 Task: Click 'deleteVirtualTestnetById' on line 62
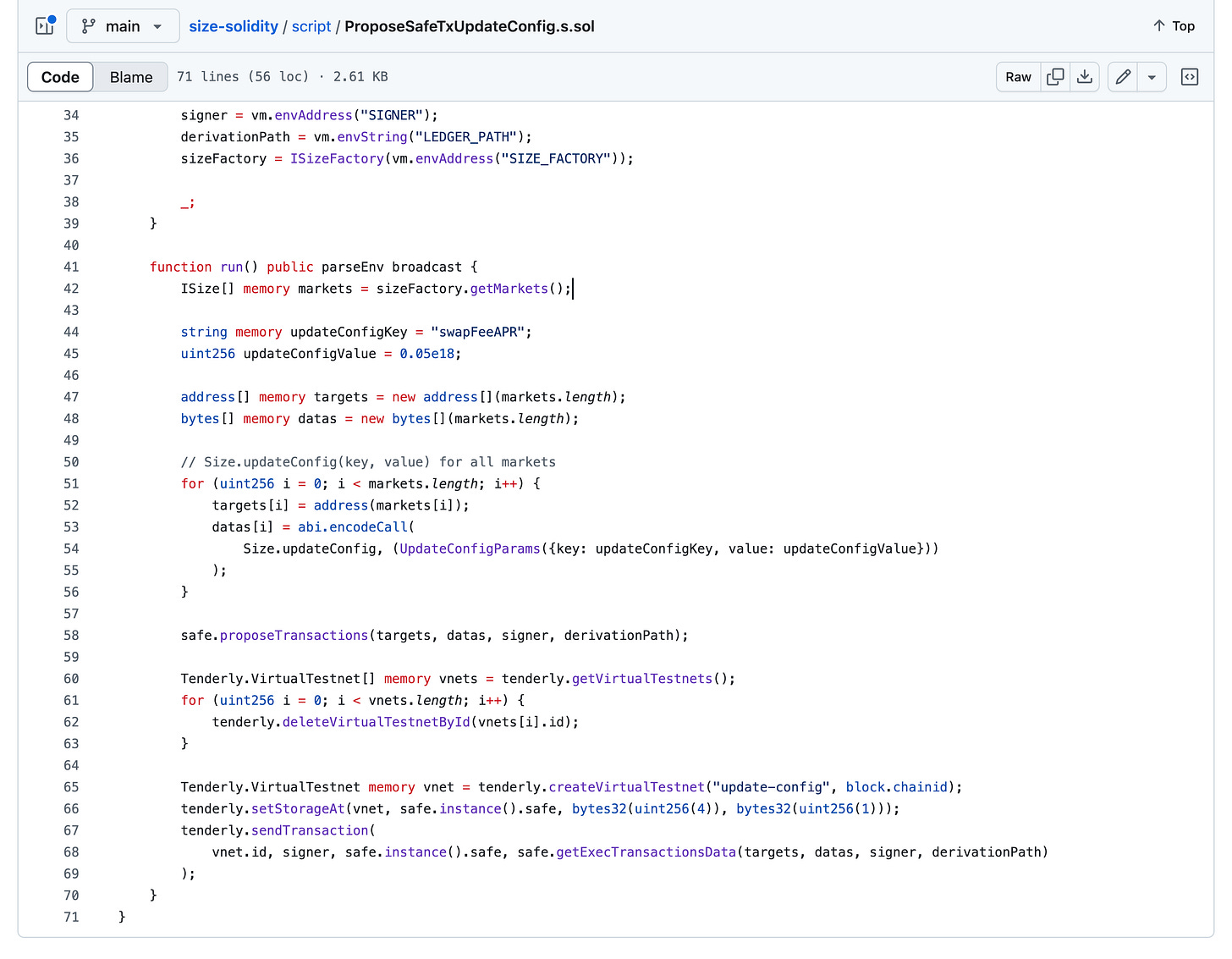pos(377,722)
